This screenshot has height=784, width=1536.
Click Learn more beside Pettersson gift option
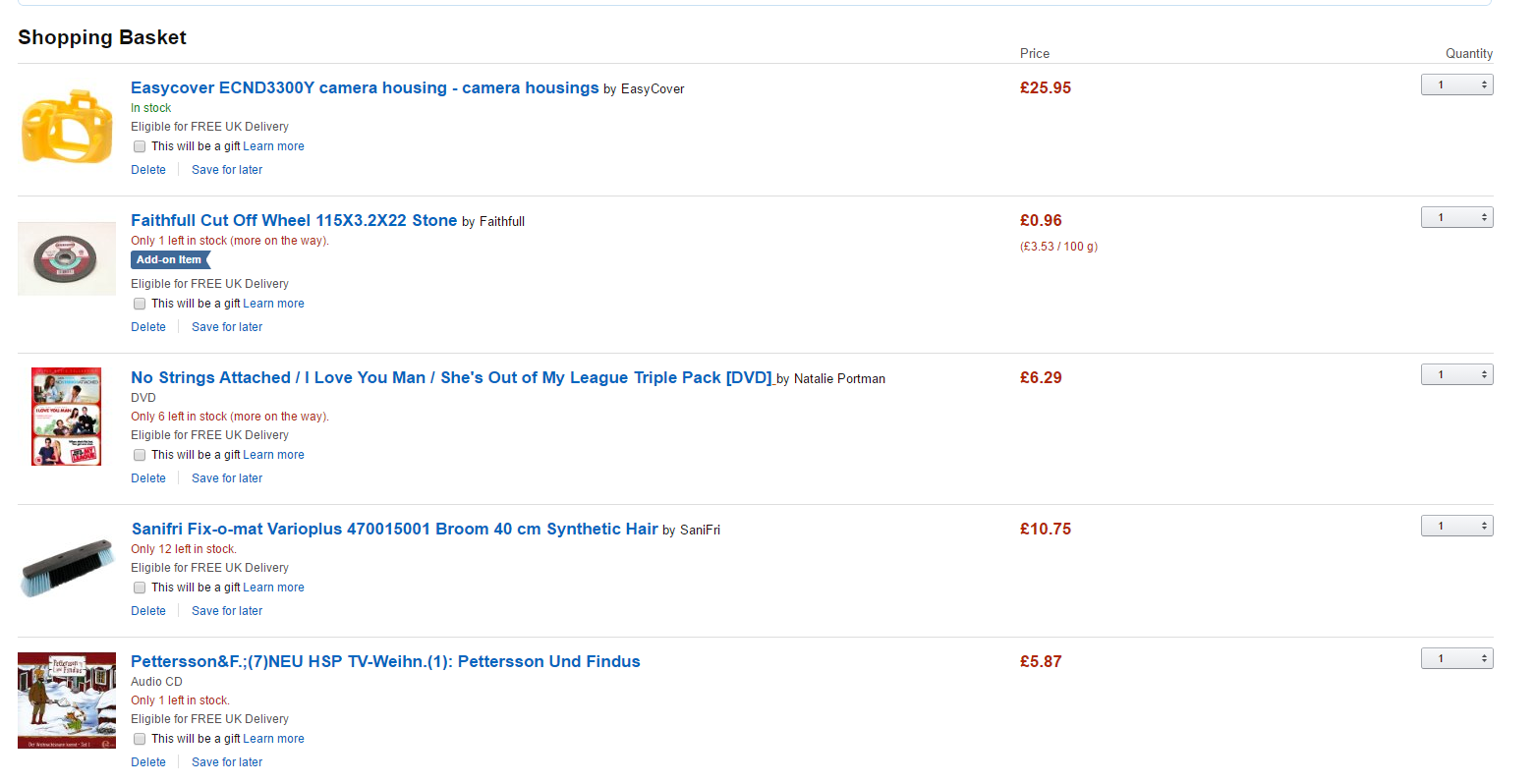[x=273, y=739]
